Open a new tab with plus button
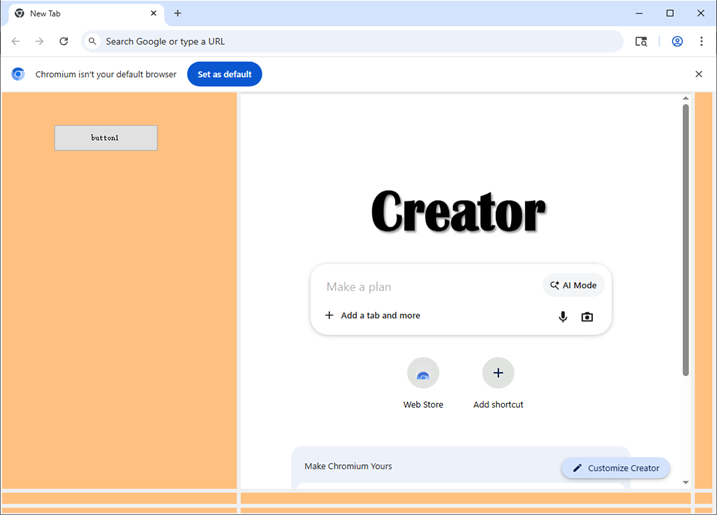The image size is (717, 515). click(x=177, y=13)
